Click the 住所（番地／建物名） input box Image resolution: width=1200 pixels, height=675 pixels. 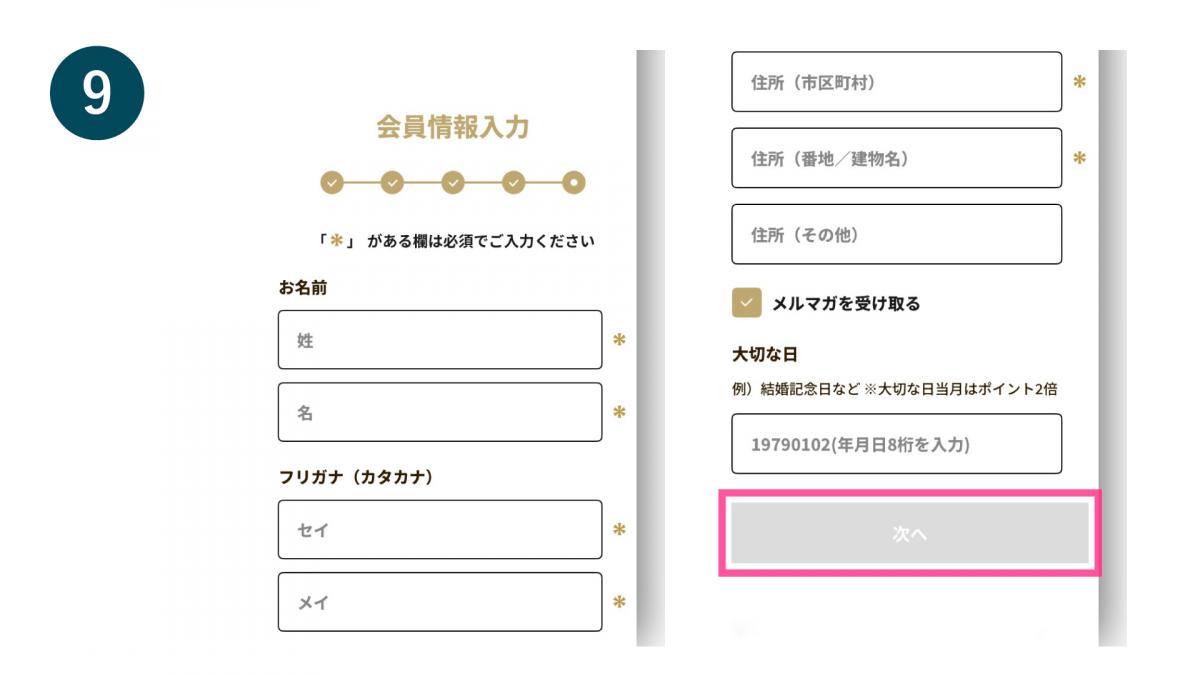[x=897, y=157]
